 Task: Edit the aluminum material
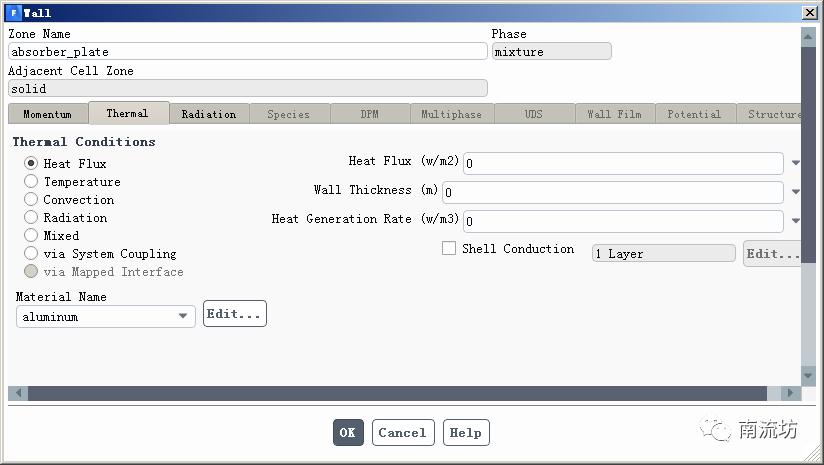pyautogui.click(x=235, y=314)
